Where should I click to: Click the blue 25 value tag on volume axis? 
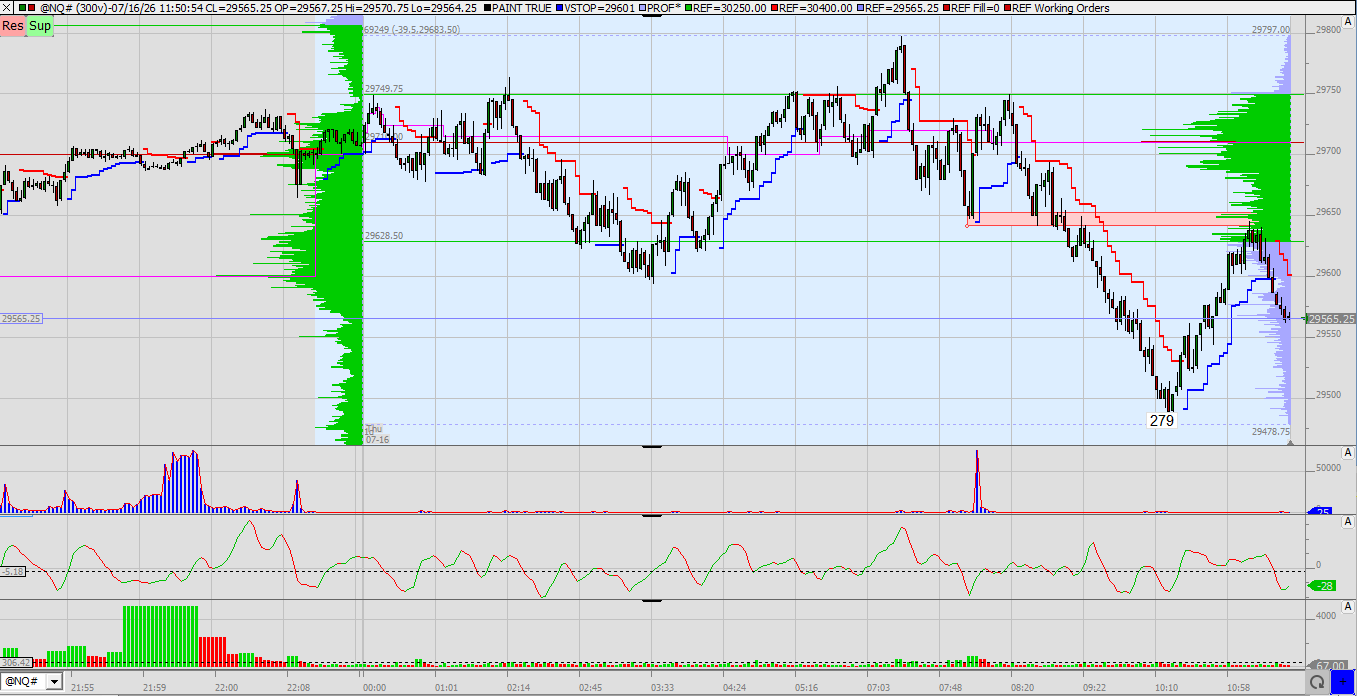click(x=1320, y=512)
